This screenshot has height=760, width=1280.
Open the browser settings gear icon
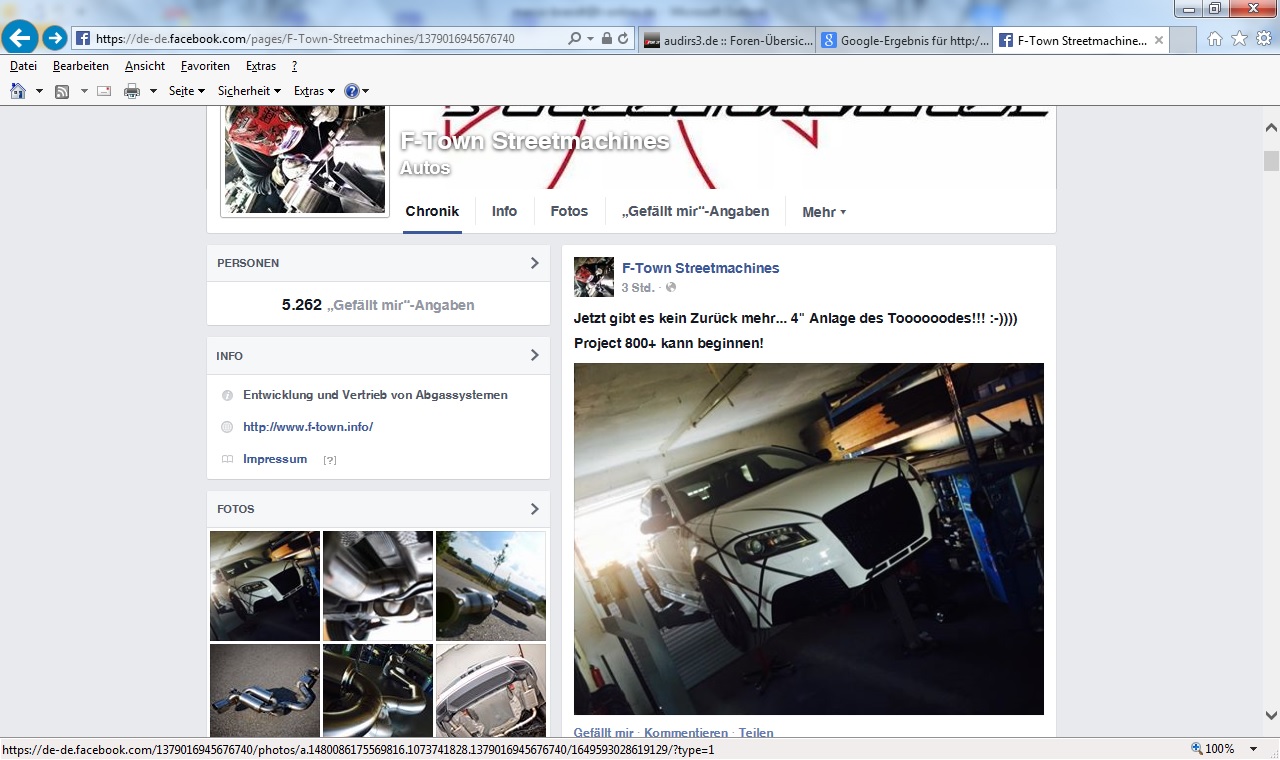tap(1263, 39)
